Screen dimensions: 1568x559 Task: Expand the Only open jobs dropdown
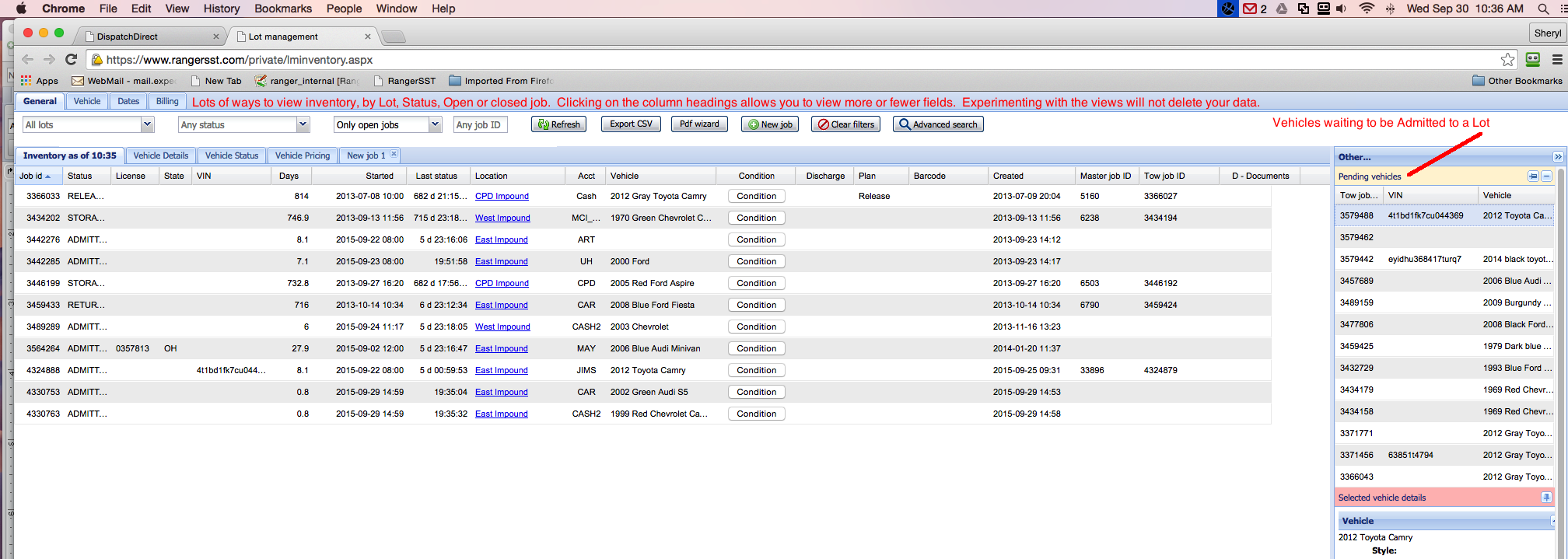pyautogui.click(x=435, y=124)
